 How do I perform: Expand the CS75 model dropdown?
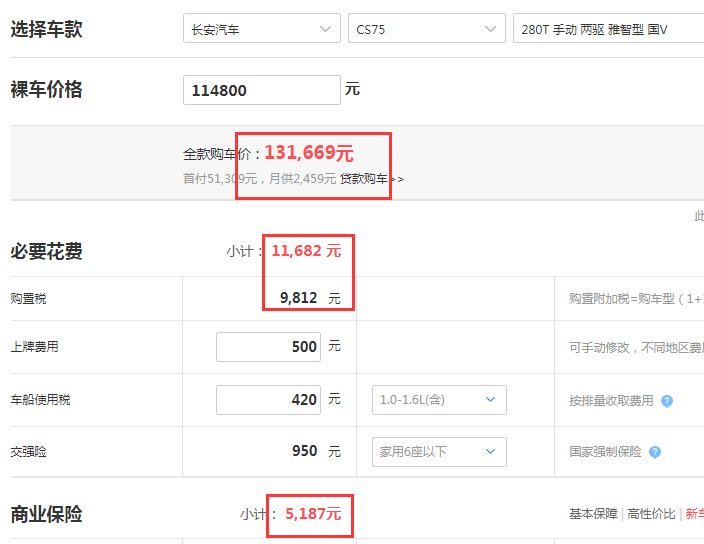[x=427, y=28]
